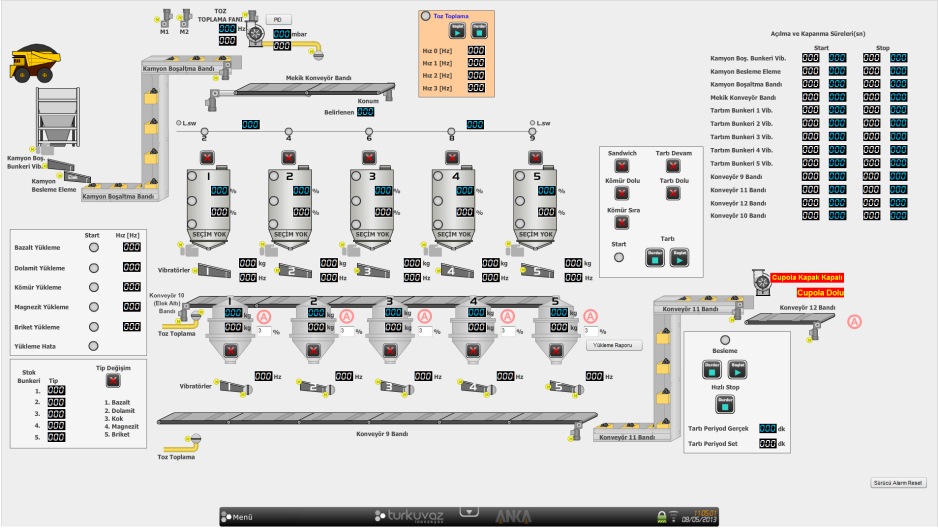Click the lock icon in the bottom taskbar

pos(661,516)
